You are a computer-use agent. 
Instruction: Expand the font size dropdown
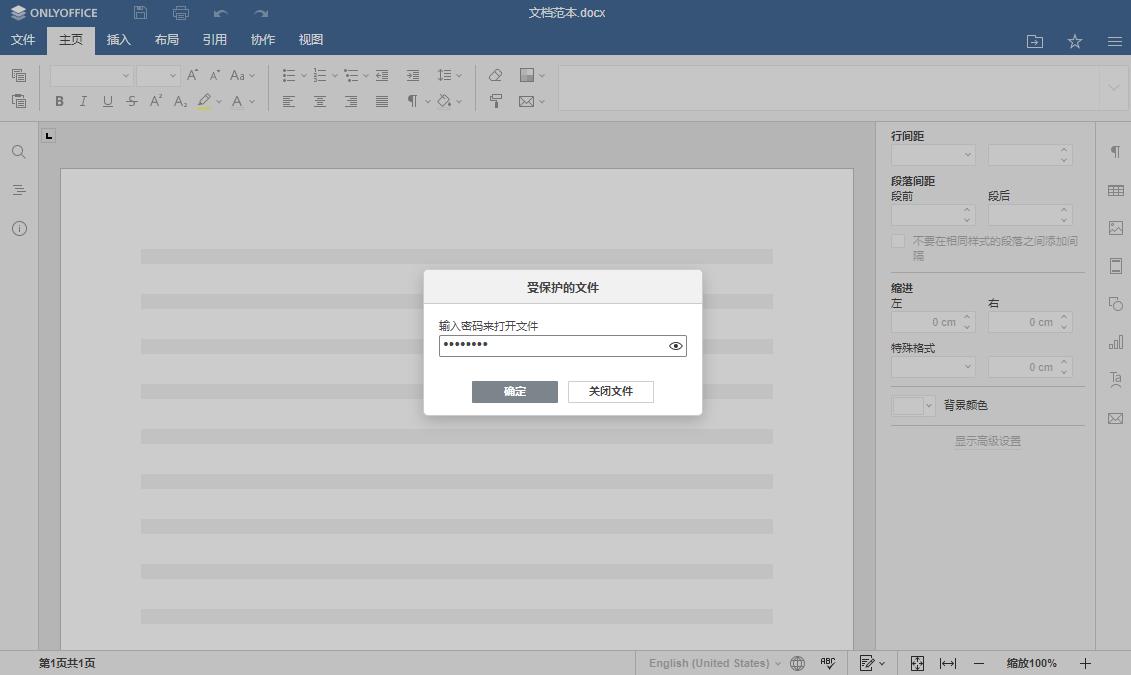pos(172,75)
